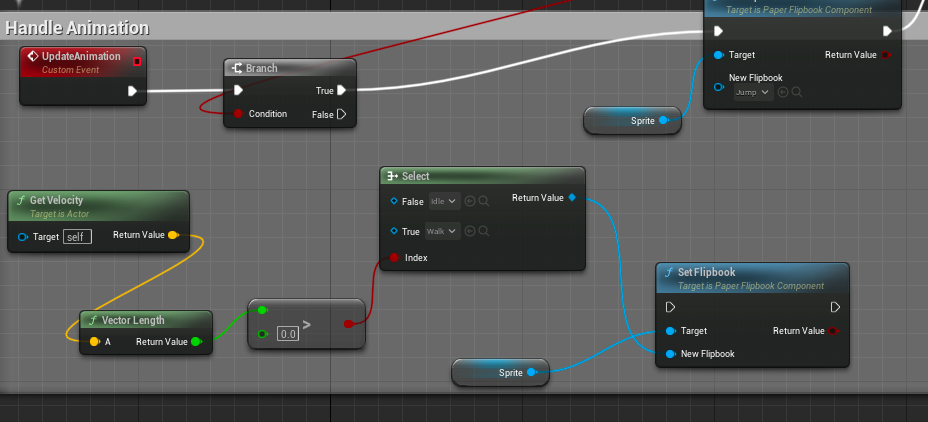The width and height of the screenshot is (928, 422).
Task: Click use-selected-asset arrow next to Walk dropdown
Action: pyautogui.click(x=470, y=231)
